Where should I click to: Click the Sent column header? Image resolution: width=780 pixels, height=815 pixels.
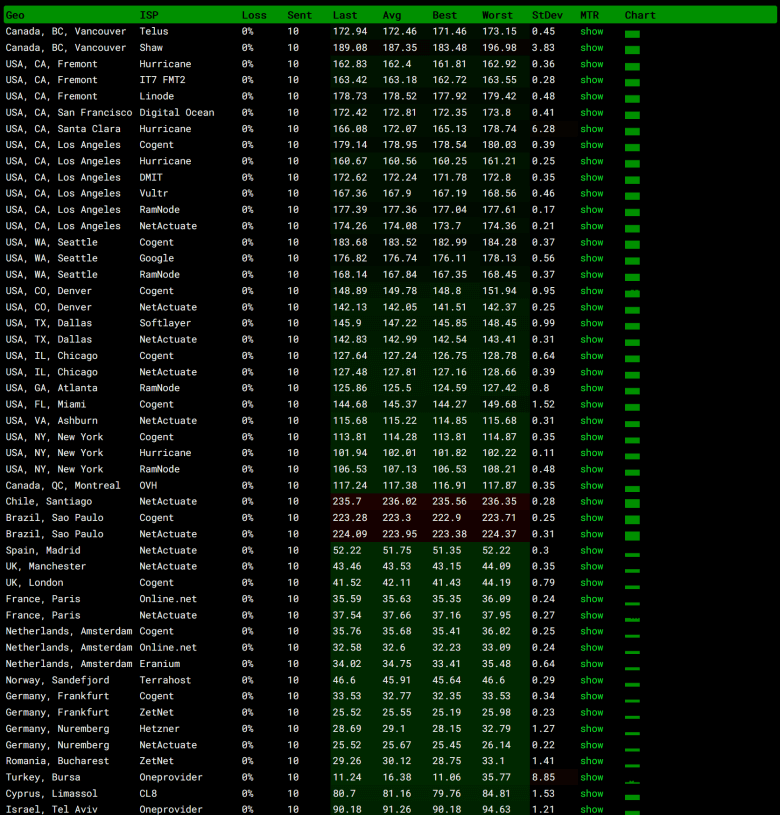pos(299,15)
